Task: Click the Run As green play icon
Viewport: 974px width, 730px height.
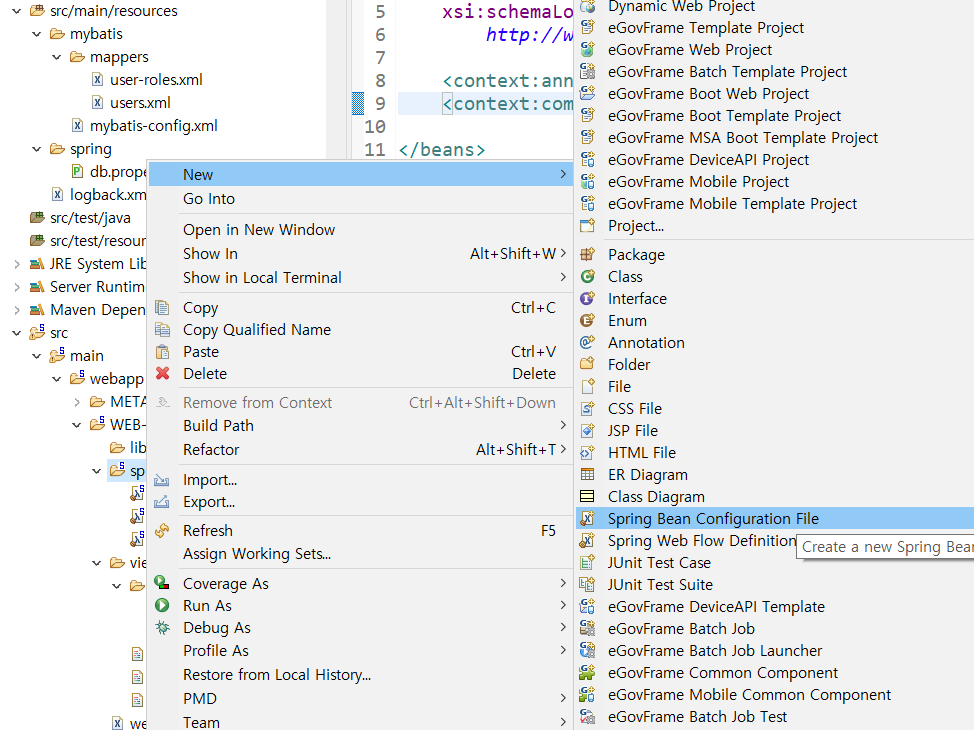Action: tap(162, 605)
